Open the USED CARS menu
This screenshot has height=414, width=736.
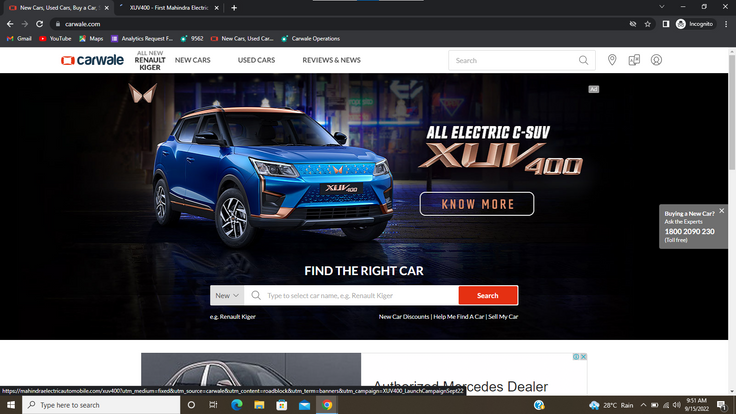(x=256, y=60)
